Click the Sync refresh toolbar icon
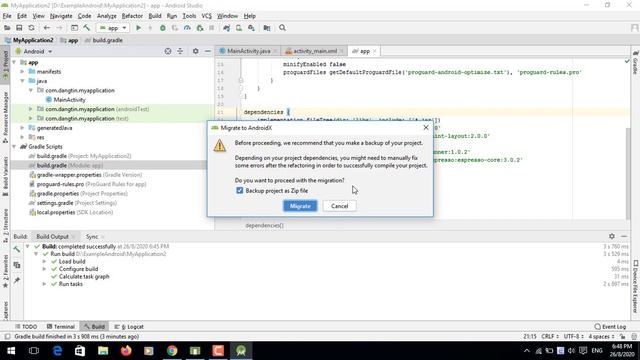Viewport: 640px width, 360px height. (31, 28)
